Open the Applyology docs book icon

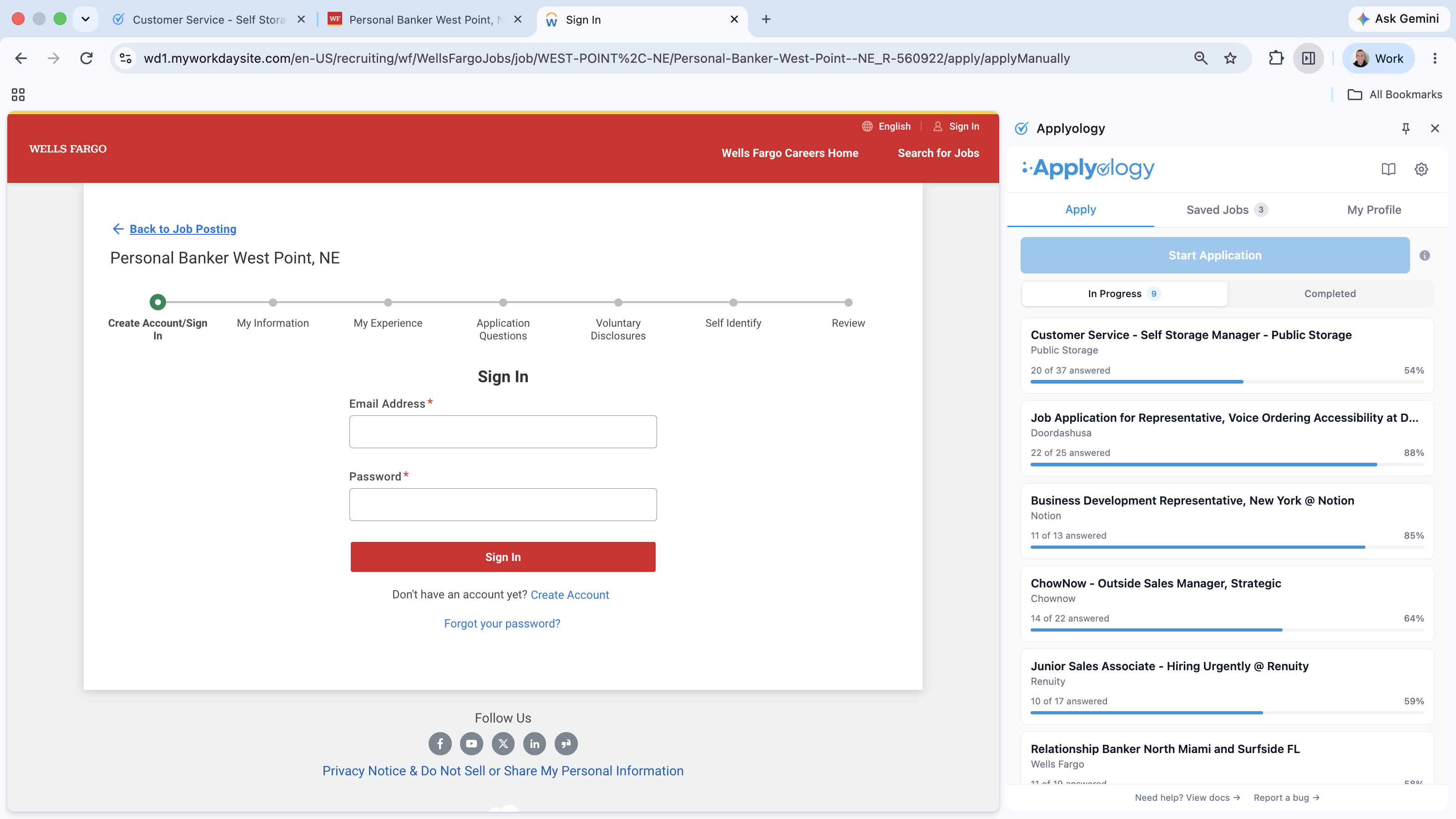(x=1388, y=169)
